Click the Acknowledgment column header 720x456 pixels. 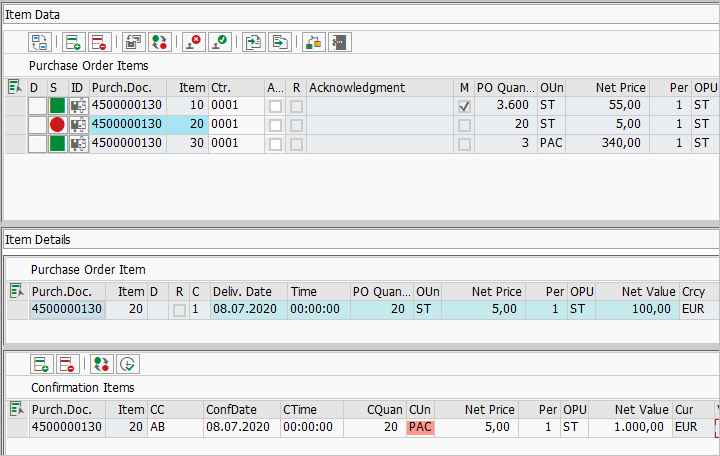coord(378,88)
